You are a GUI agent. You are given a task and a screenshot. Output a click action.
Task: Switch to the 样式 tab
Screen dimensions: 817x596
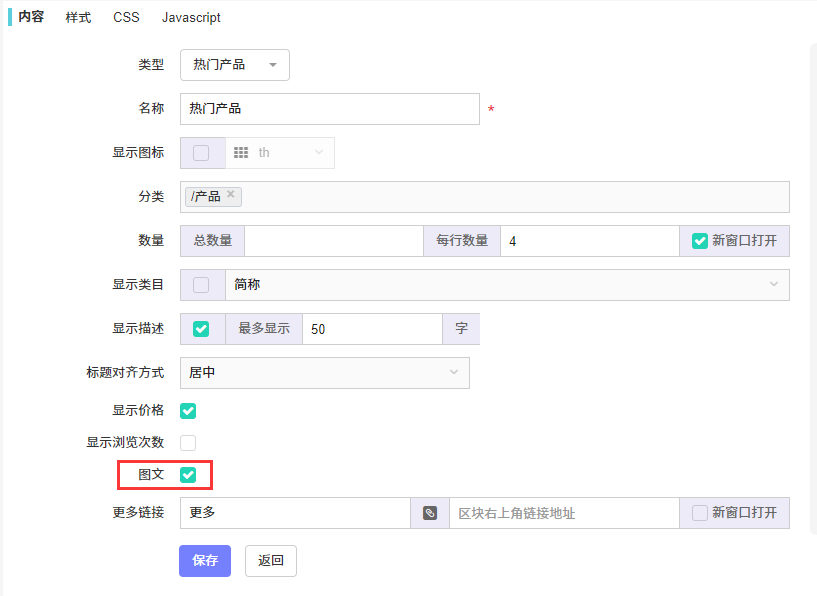[78, 17]
